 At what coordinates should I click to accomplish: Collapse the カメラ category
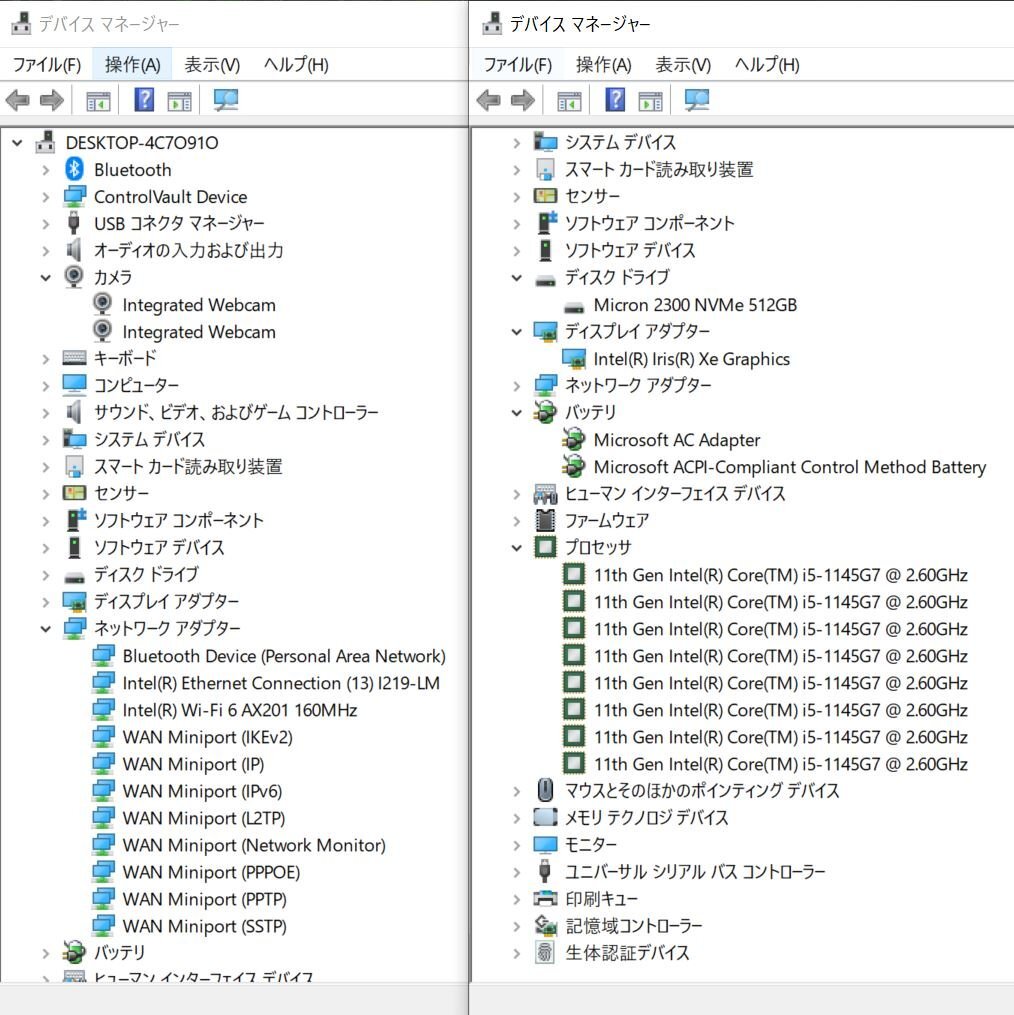(x=45, y=278)
